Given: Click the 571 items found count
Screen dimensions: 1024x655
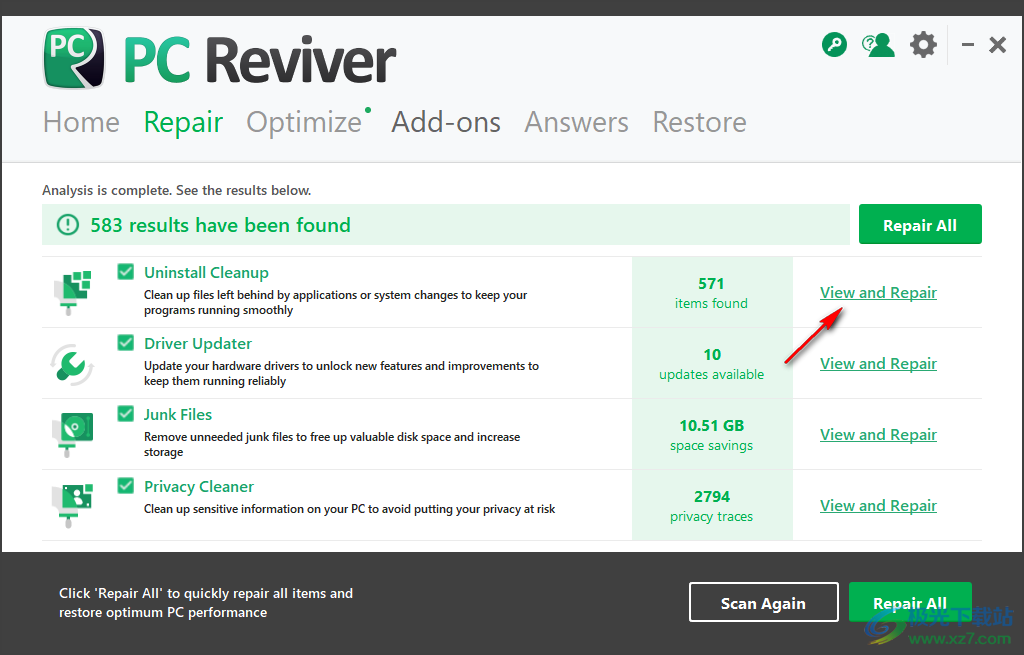Looking at the screenshot, I should tap(711, 293).
